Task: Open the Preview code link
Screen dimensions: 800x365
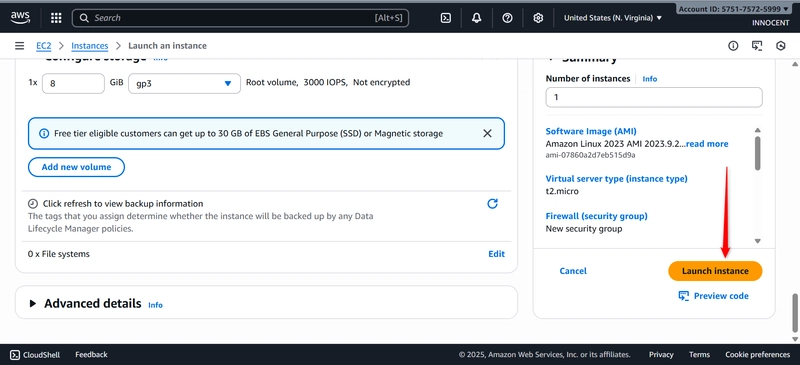Action: coord(721,296)
